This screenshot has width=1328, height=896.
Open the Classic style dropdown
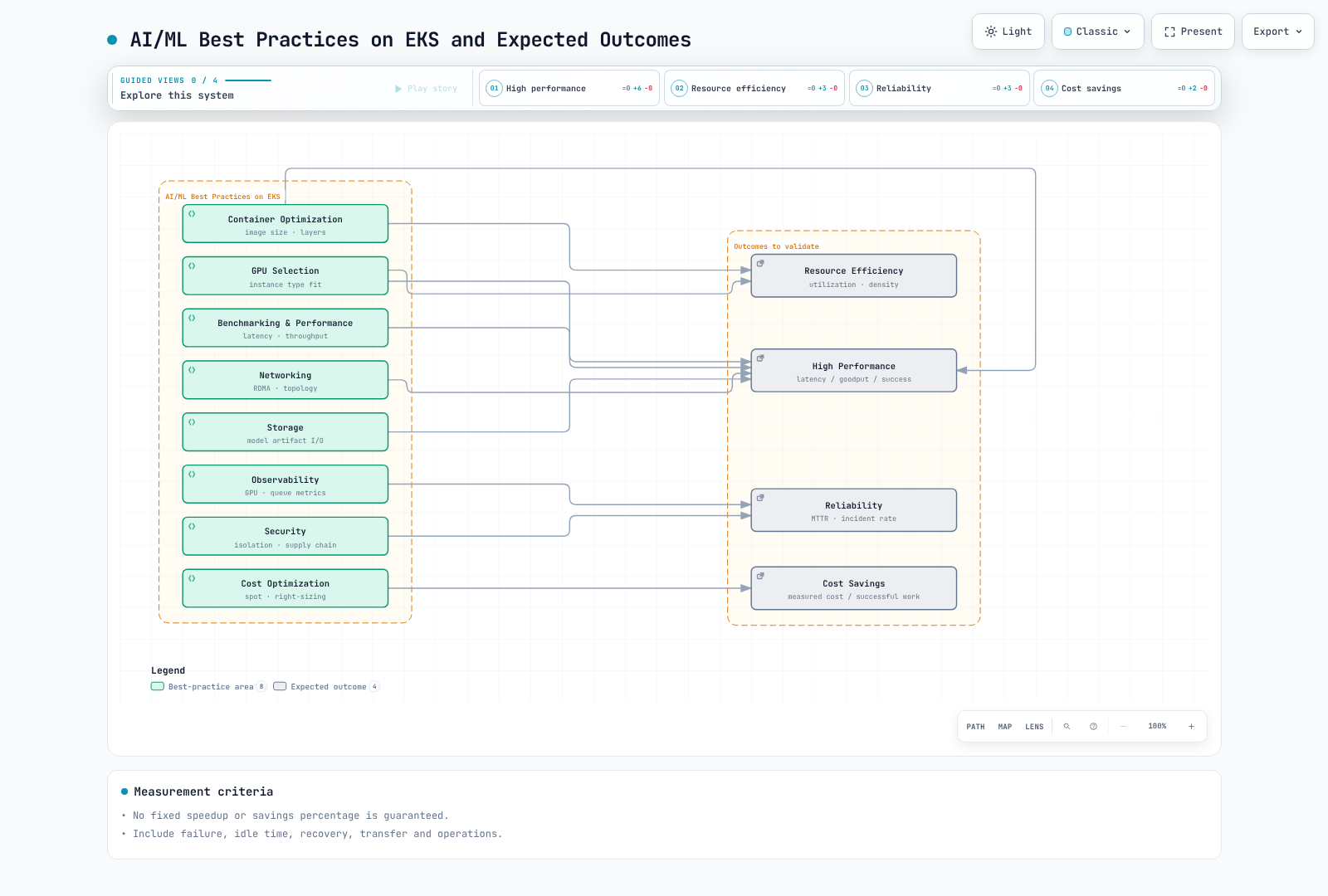(1097, 32)
